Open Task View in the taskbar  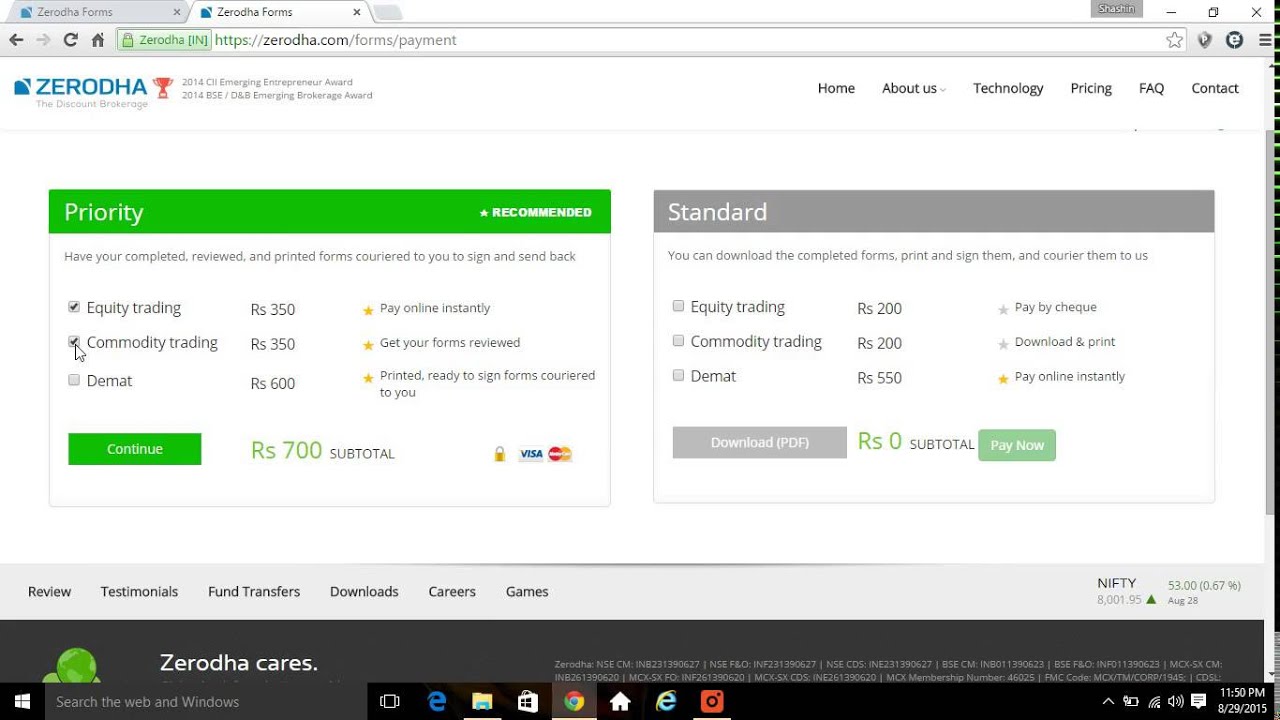coord(390,702)
